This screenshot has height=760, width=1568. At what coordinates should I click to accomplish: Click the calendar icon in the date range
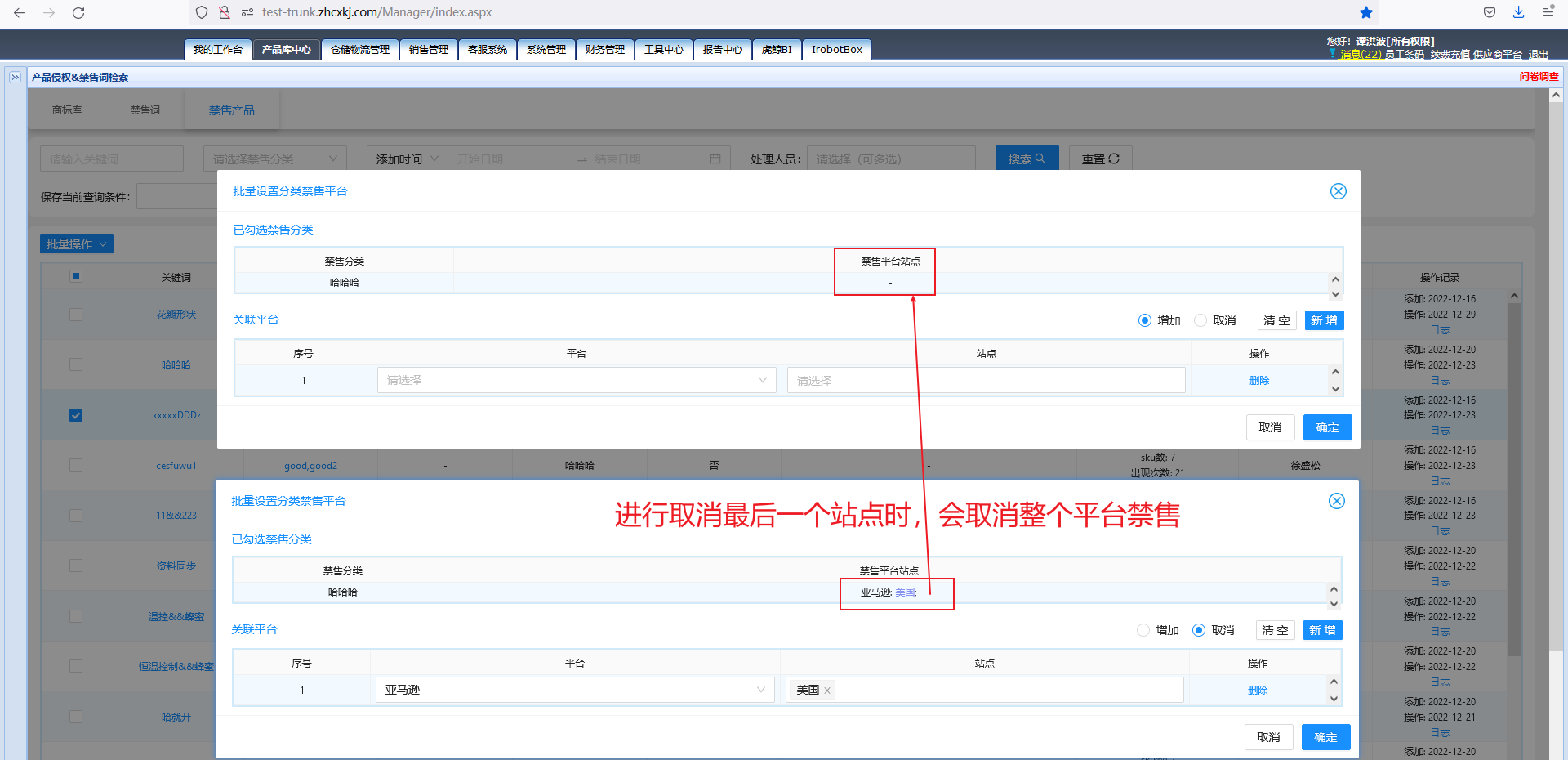(715, 159)
